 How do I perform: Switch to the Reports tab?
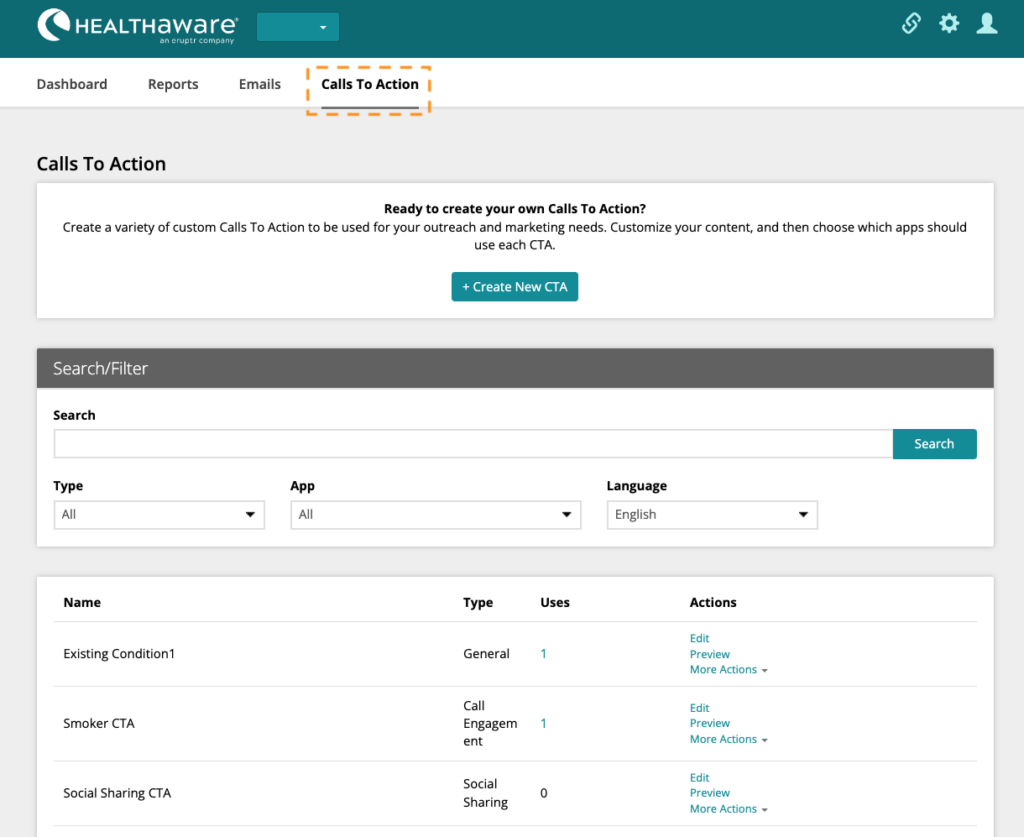pos(173,84)
